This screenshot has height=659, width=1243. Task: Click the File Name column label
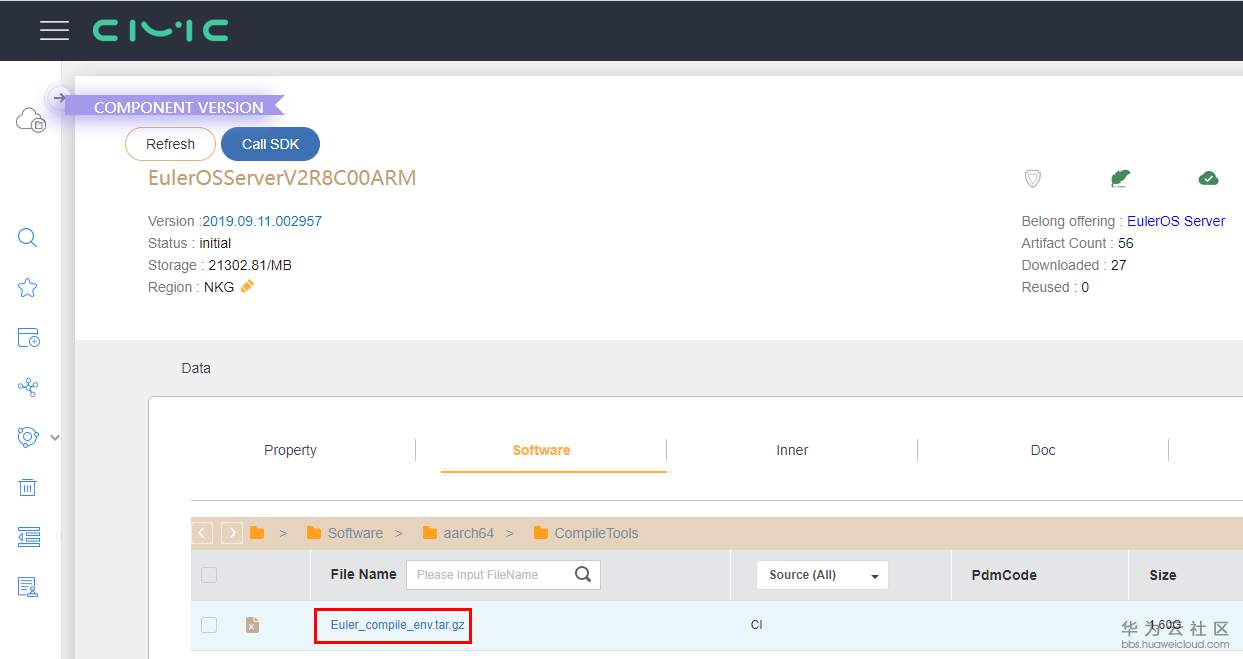[x=363, y=574]
